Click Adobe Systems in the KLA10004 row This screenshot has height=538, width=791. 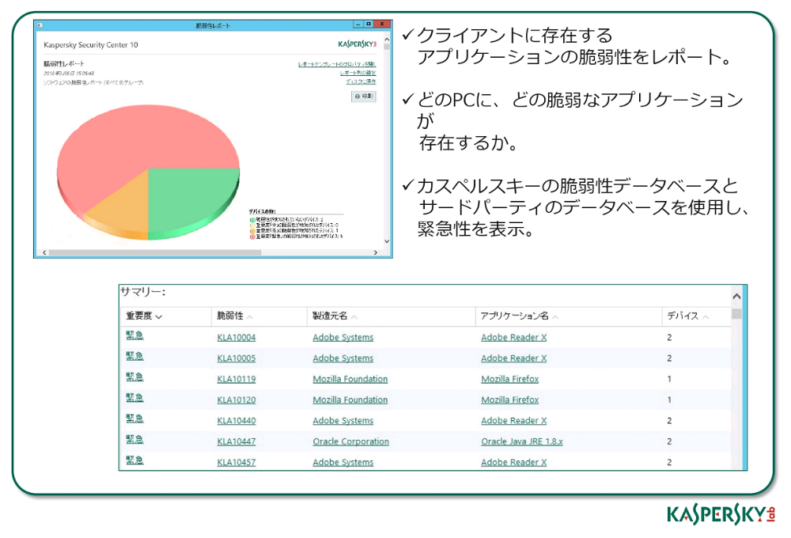click(343, 337)
